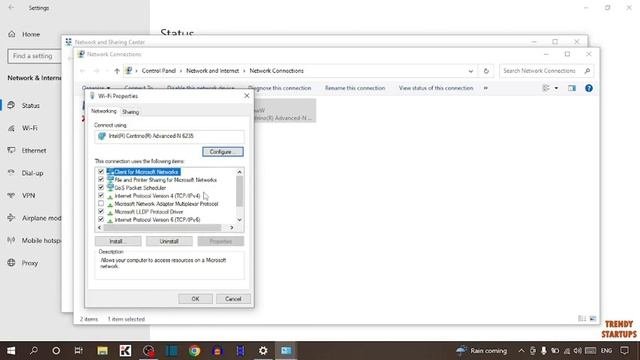
Task: Select Internet Protocol Version 4 (TCP/IPv4) item
Action: tap(157, 196)
